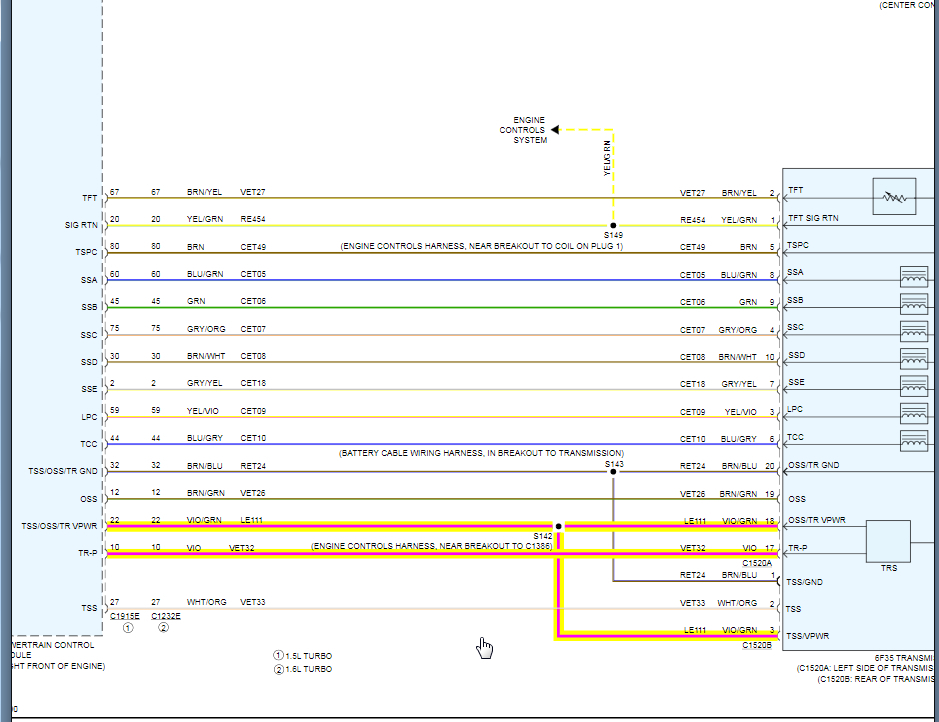
Task: Click the '6F35 TRANSMI' component title
Action: coord(904,658)
